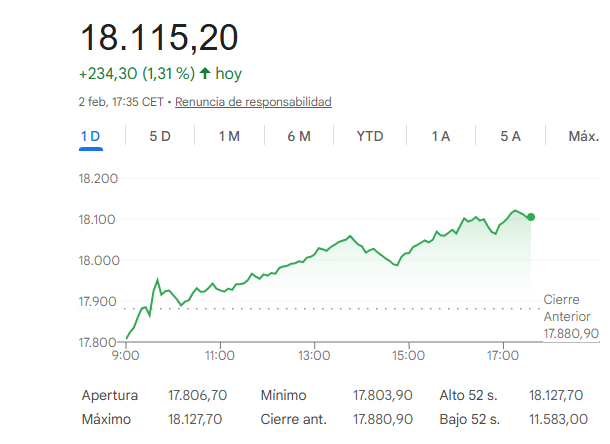The width and height of the screenshot is (610, 444).
Task: Show the Máx. full history range
Action: pos(583,136)
